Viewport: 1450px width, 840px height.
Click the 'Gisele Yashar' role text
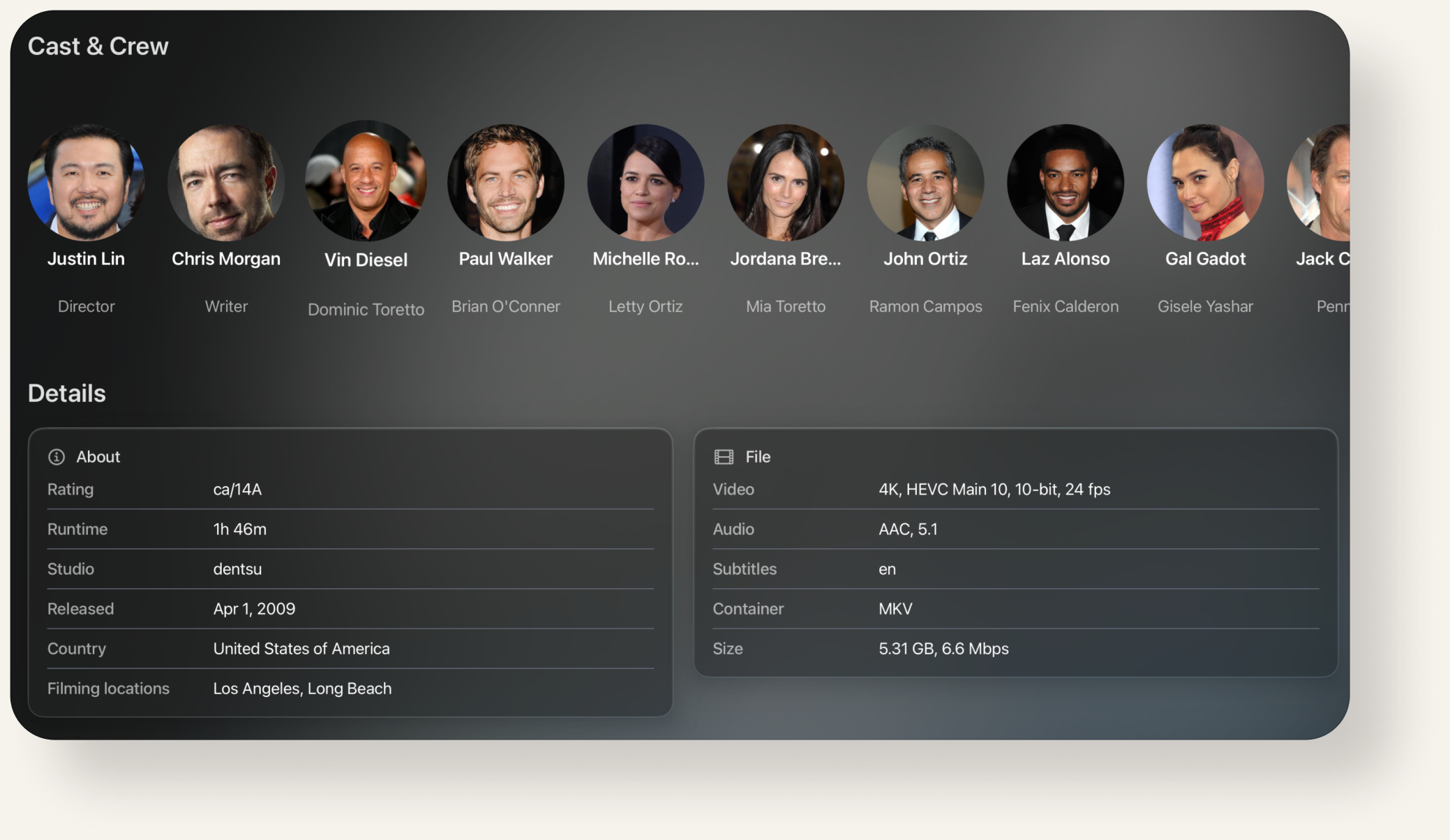1206,306
